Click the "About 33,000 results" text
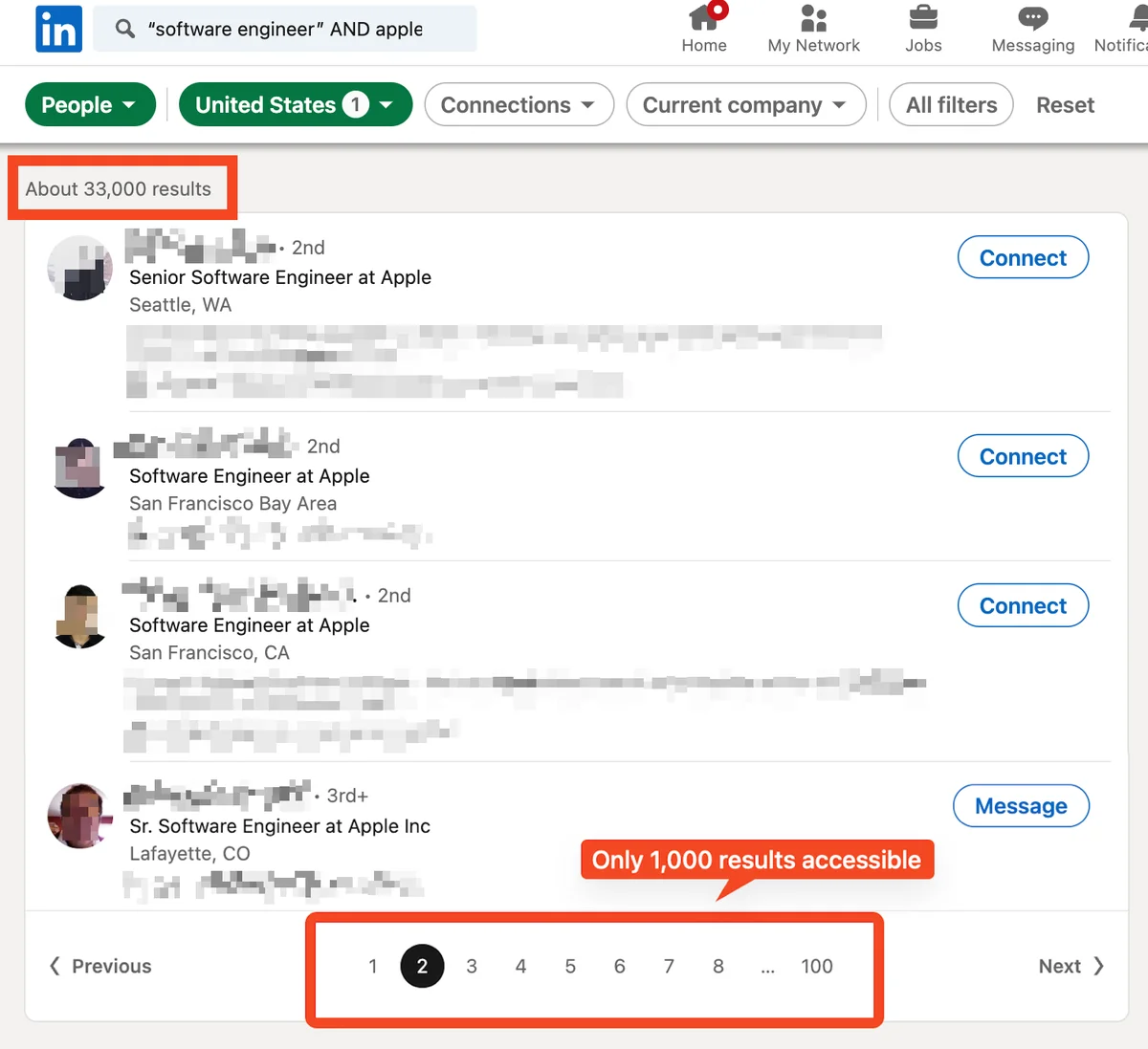The width and height of the screenshot is (1148, 1049). 119,189
